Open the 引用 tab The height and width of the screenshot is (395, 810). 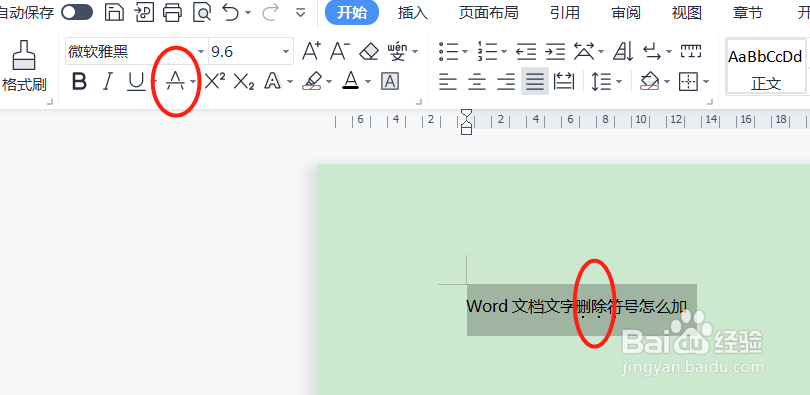tap(565, 12)
